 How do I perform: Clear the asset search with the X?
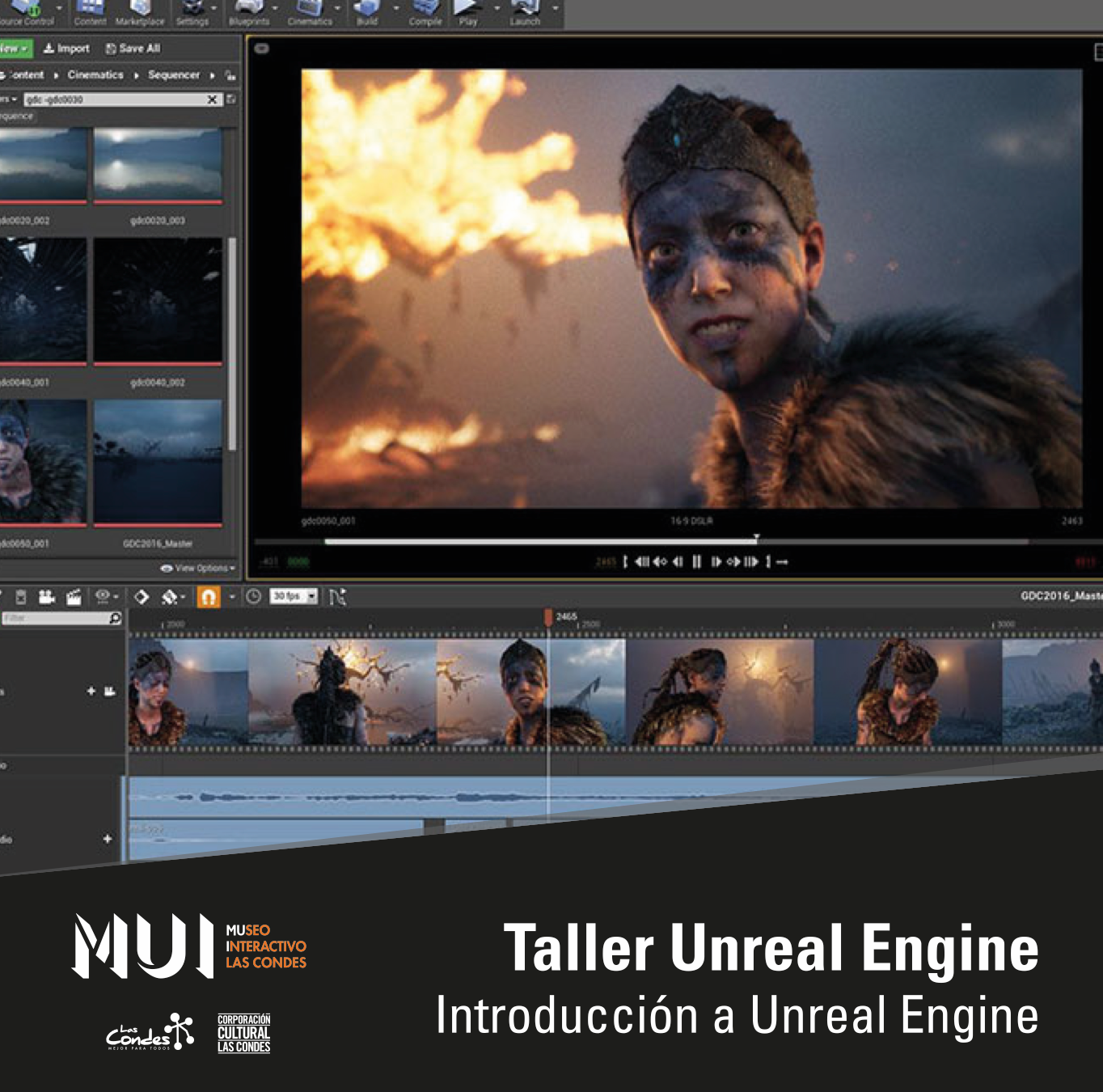(213, 99)
